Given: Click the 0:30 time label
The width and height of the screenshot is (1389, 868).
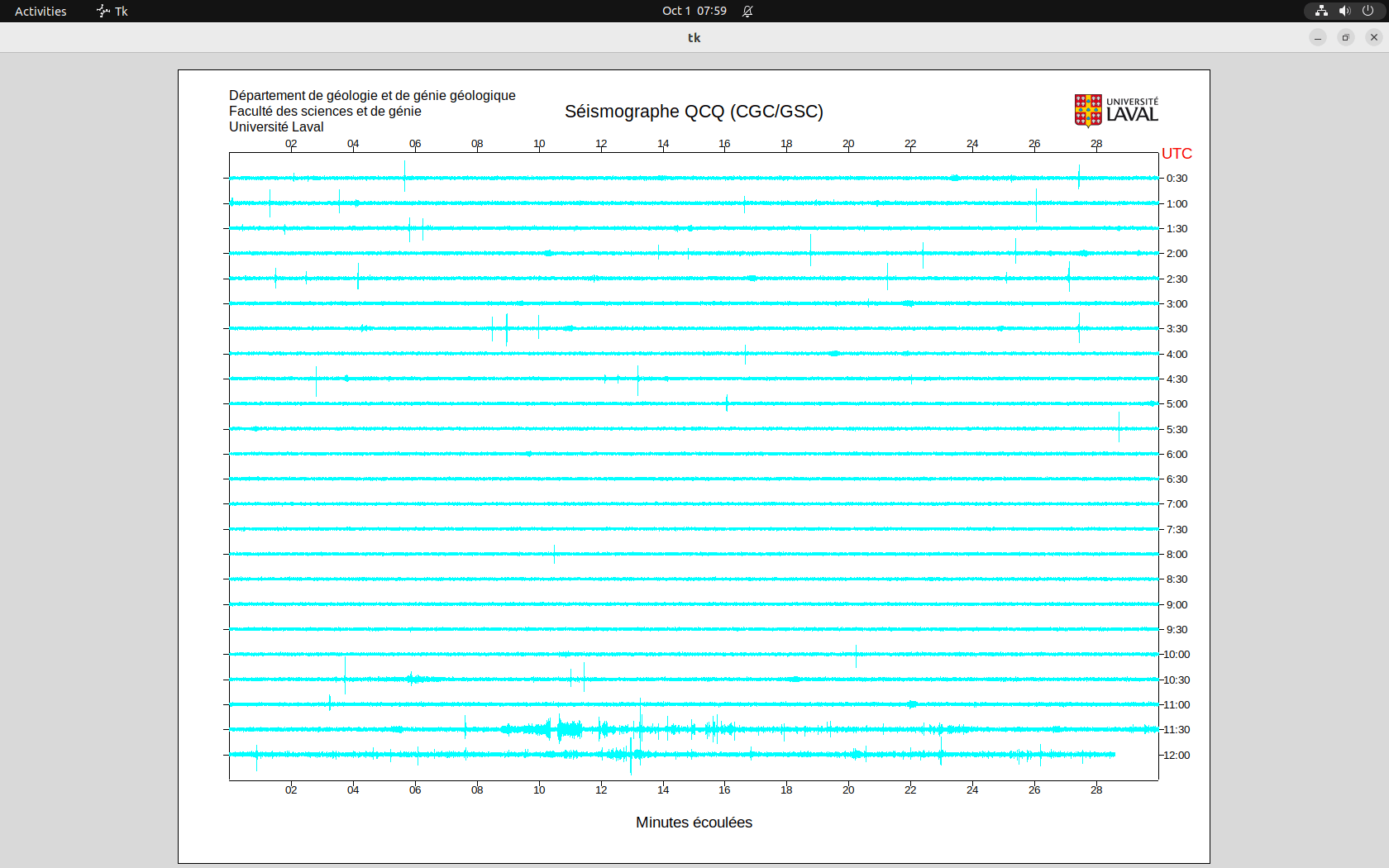Looking at the screenshot, I should point(1177,179).
